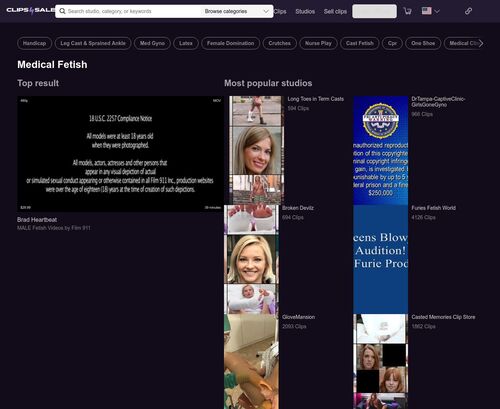Select the Med Gyno category chip
Viewport: 500px width, 409px height.
pos(152,43)
